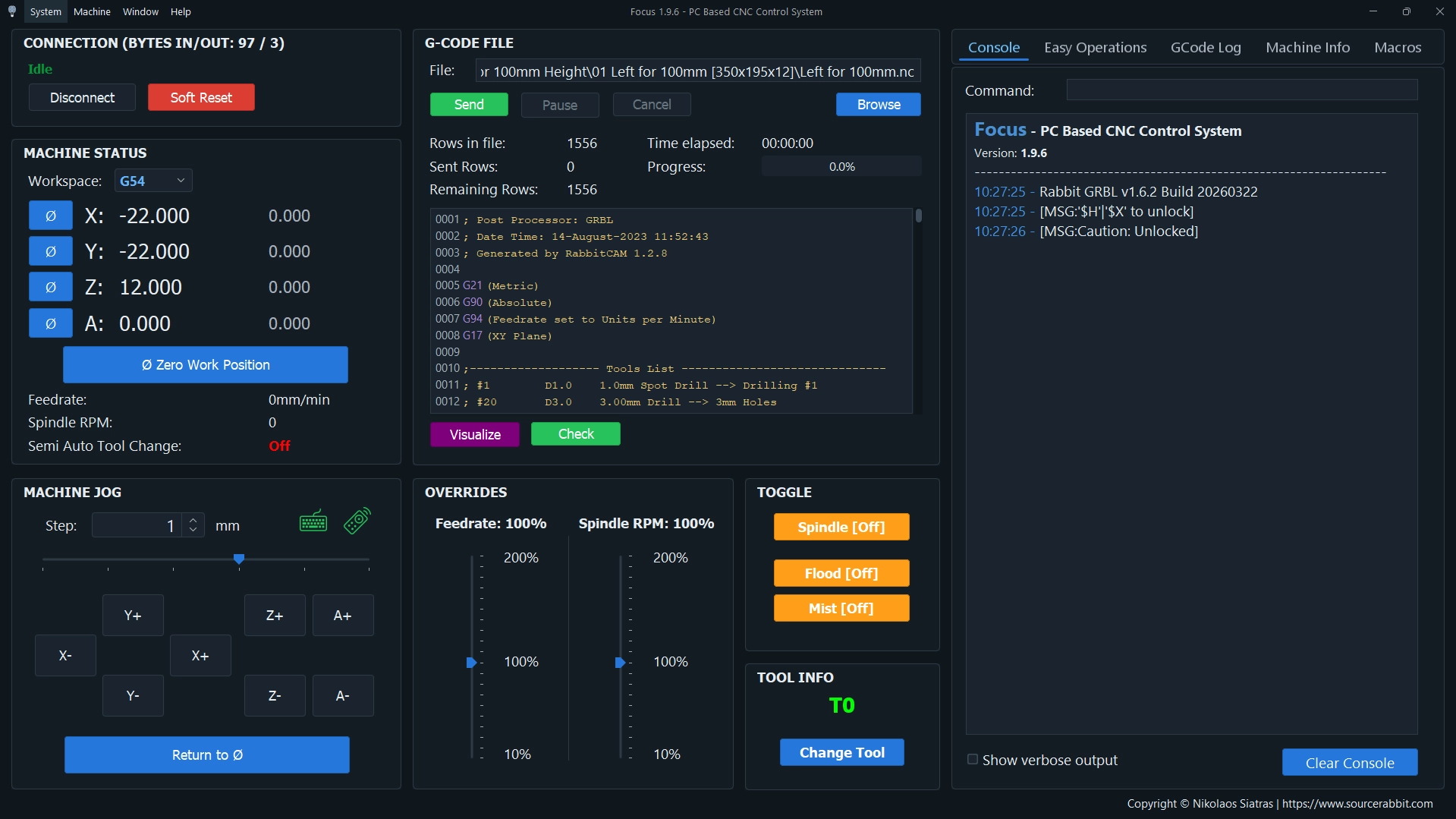This screenshot has width=1456, height=819.
Task: Toggle Spindle [Off] button
Action: coord(841,527)
